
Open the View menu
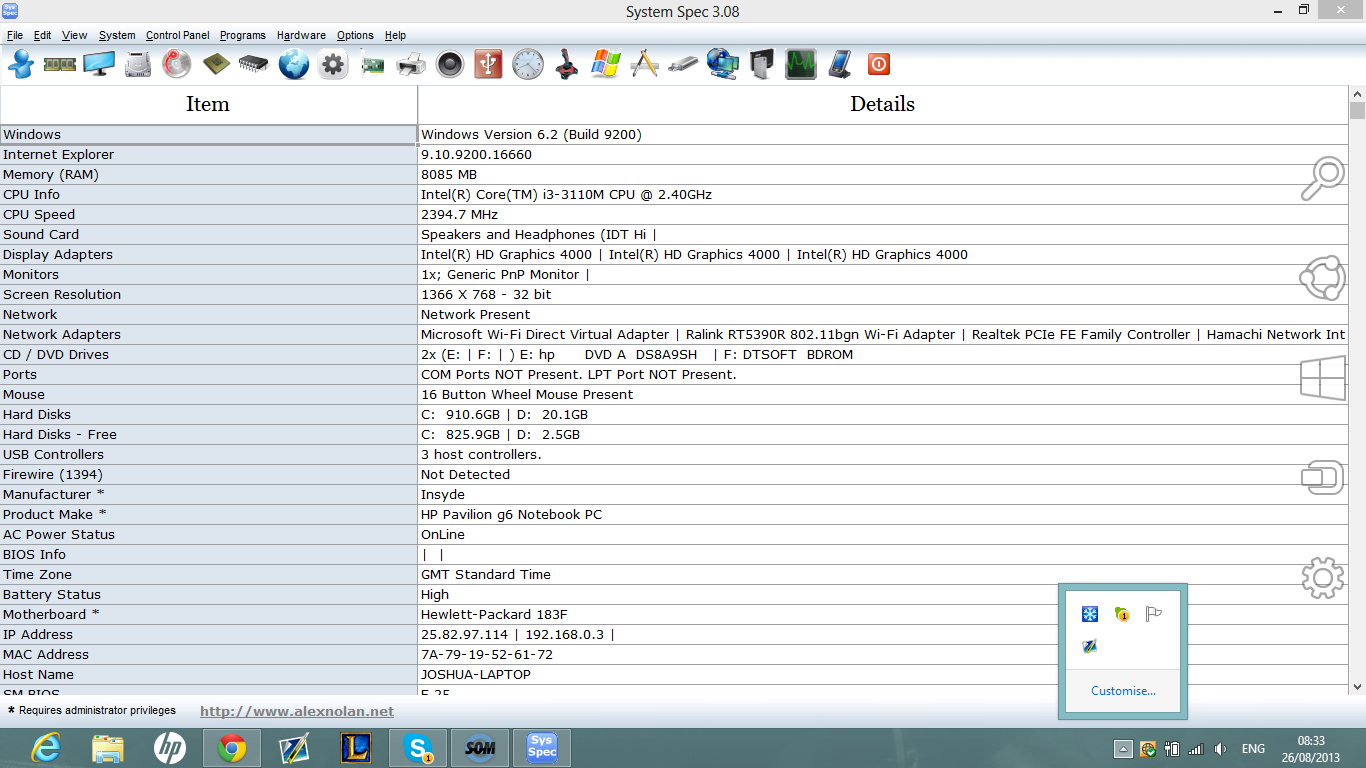click(75, 35)
